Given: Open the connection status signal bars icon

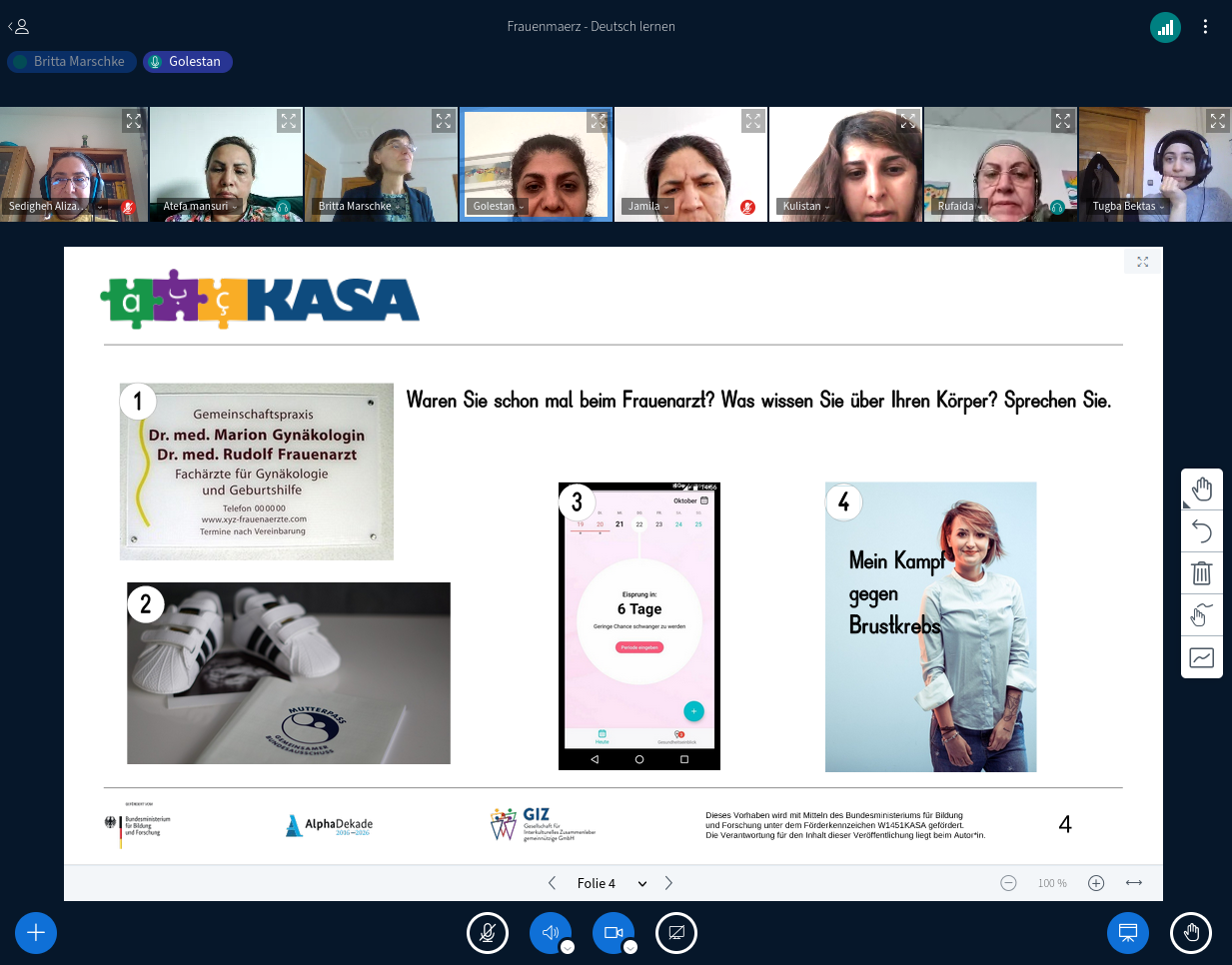Looking at the screenshot, I should 1165,27.
